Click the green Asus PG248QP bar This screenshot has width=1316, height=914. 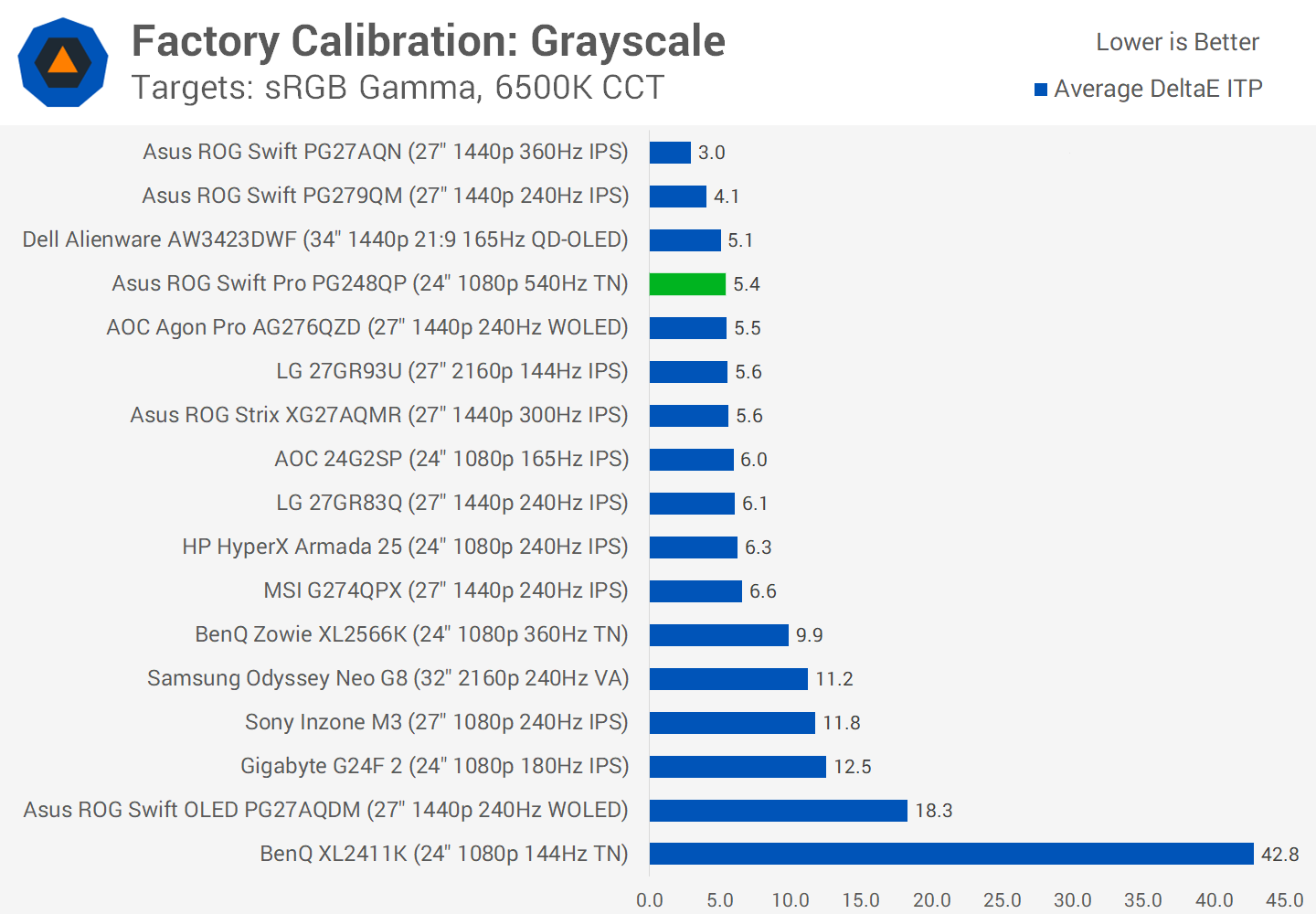(687, 284)
